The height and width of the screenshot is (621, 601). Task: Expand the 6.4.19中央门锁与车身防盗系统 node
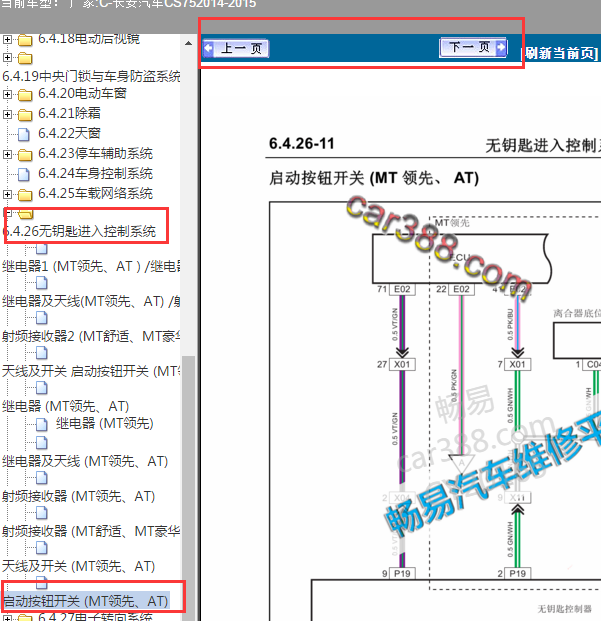click(7, 58)
